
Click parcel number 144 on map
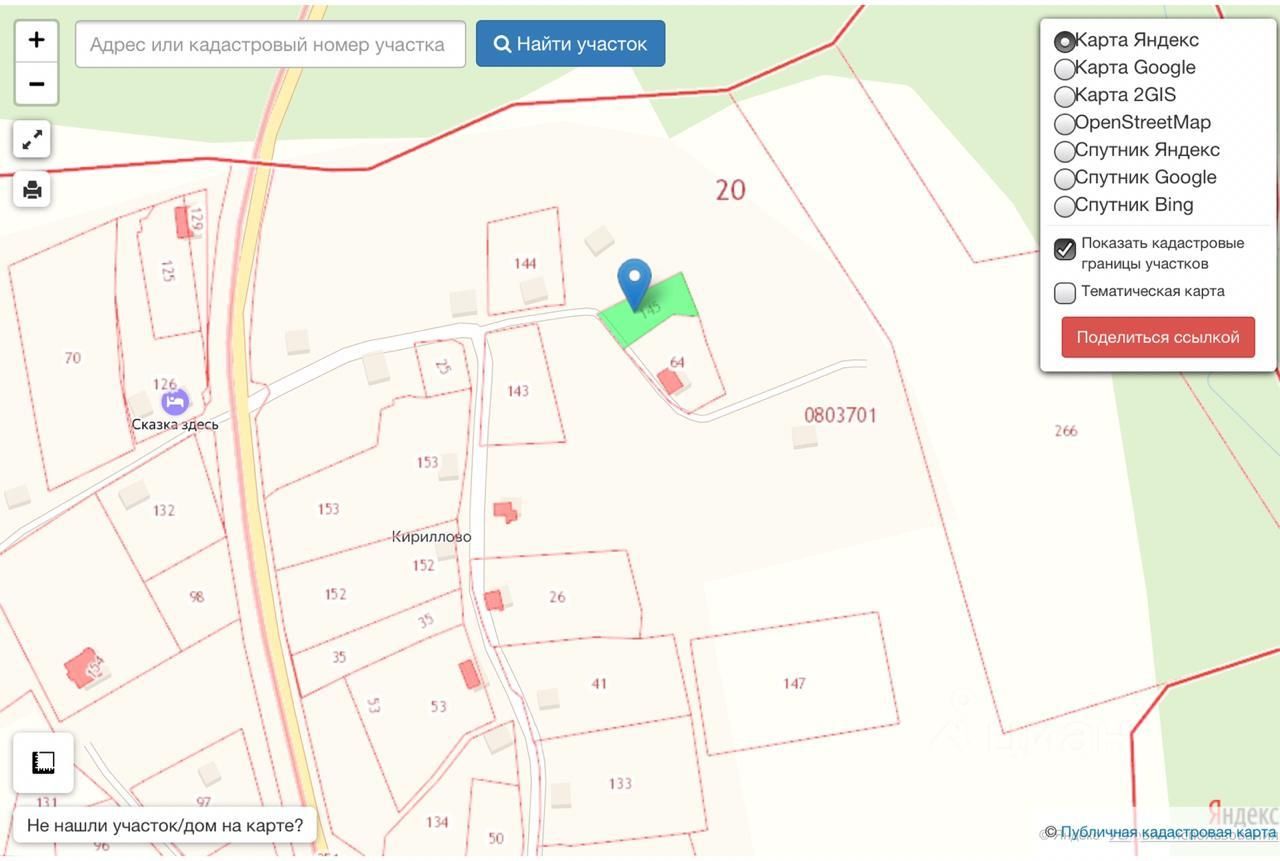(x=525, y=264)
